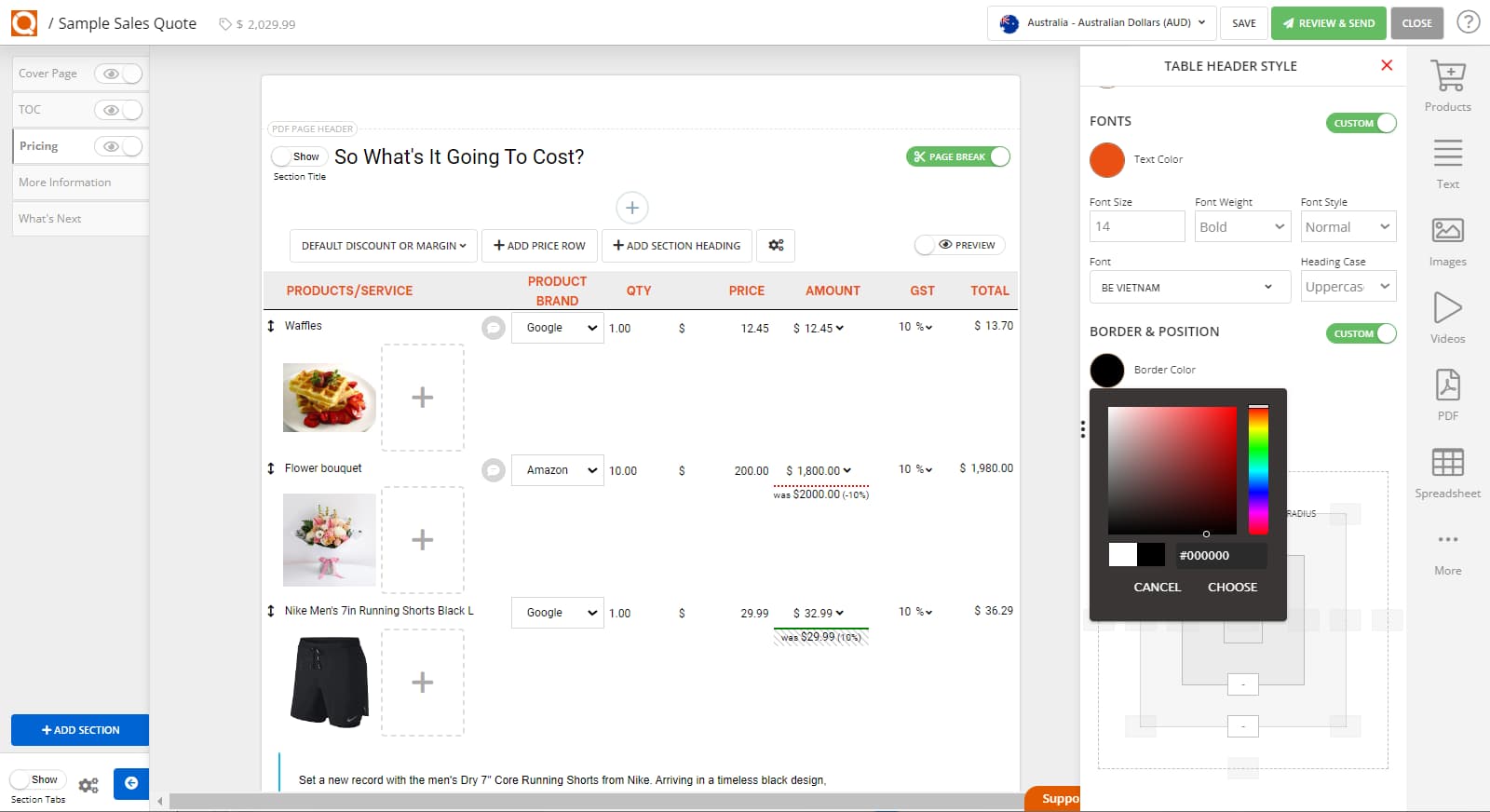Click Review & Send button
The image size is (1490, 812).
tap(1329, 22)
